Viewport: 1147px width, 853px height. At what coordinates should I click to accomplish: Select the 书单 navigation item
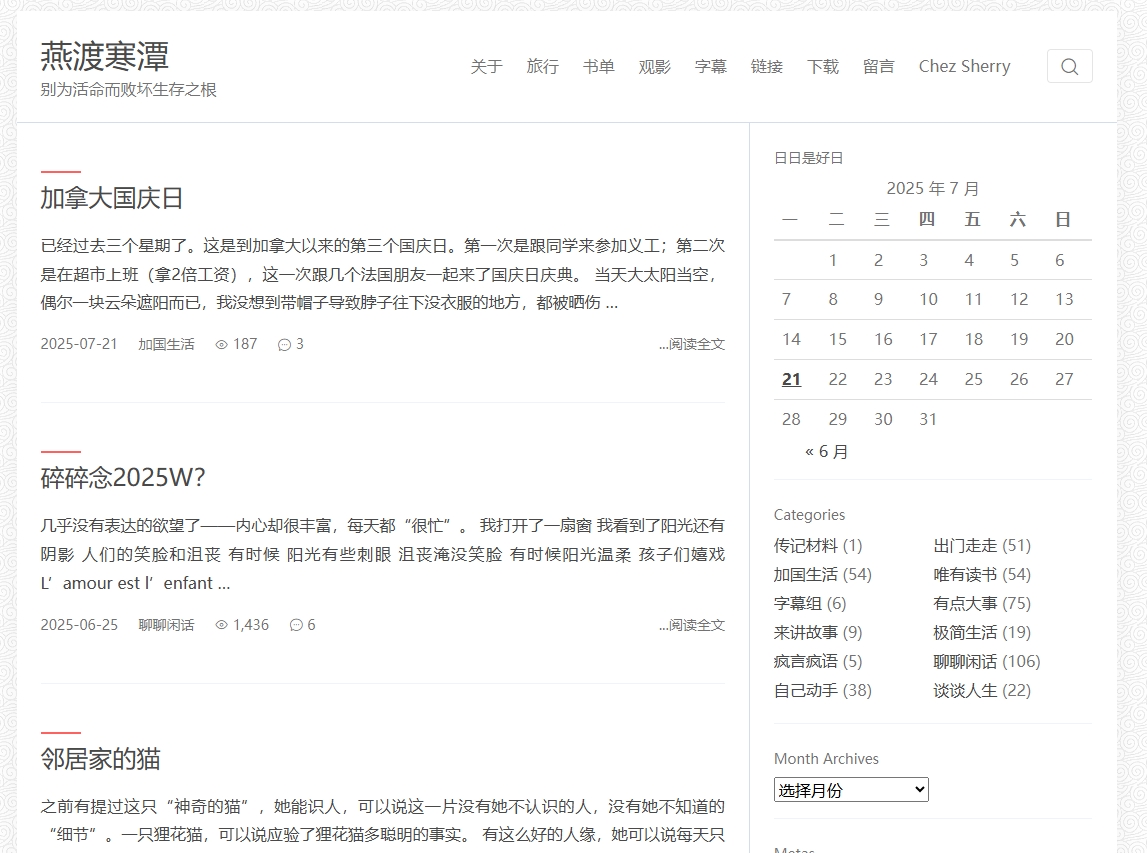[598, 67]
